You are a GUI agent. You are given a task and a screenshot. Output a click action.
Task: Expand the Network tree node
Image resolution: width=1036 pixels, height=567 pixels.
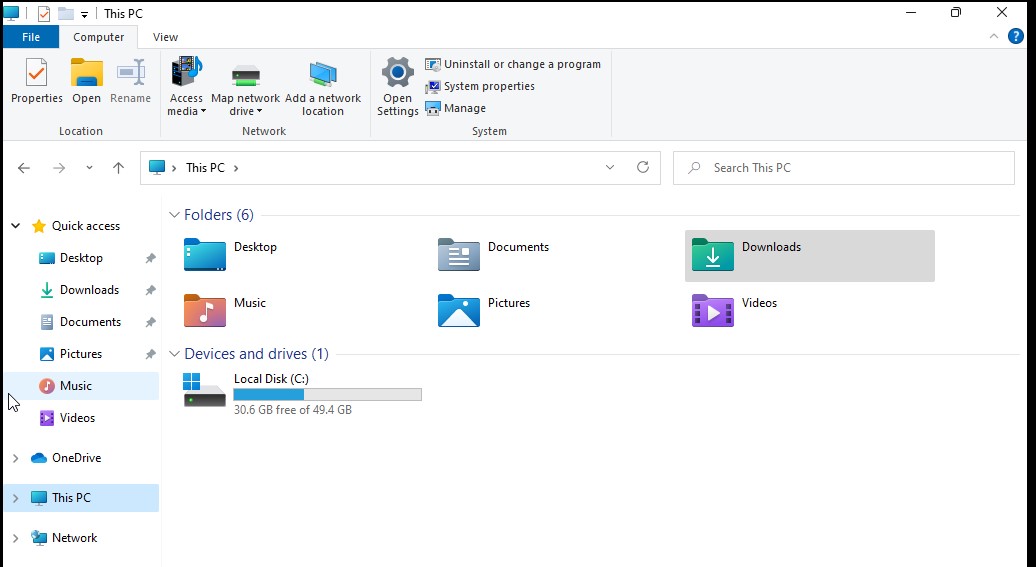click(x=15, y=538)
